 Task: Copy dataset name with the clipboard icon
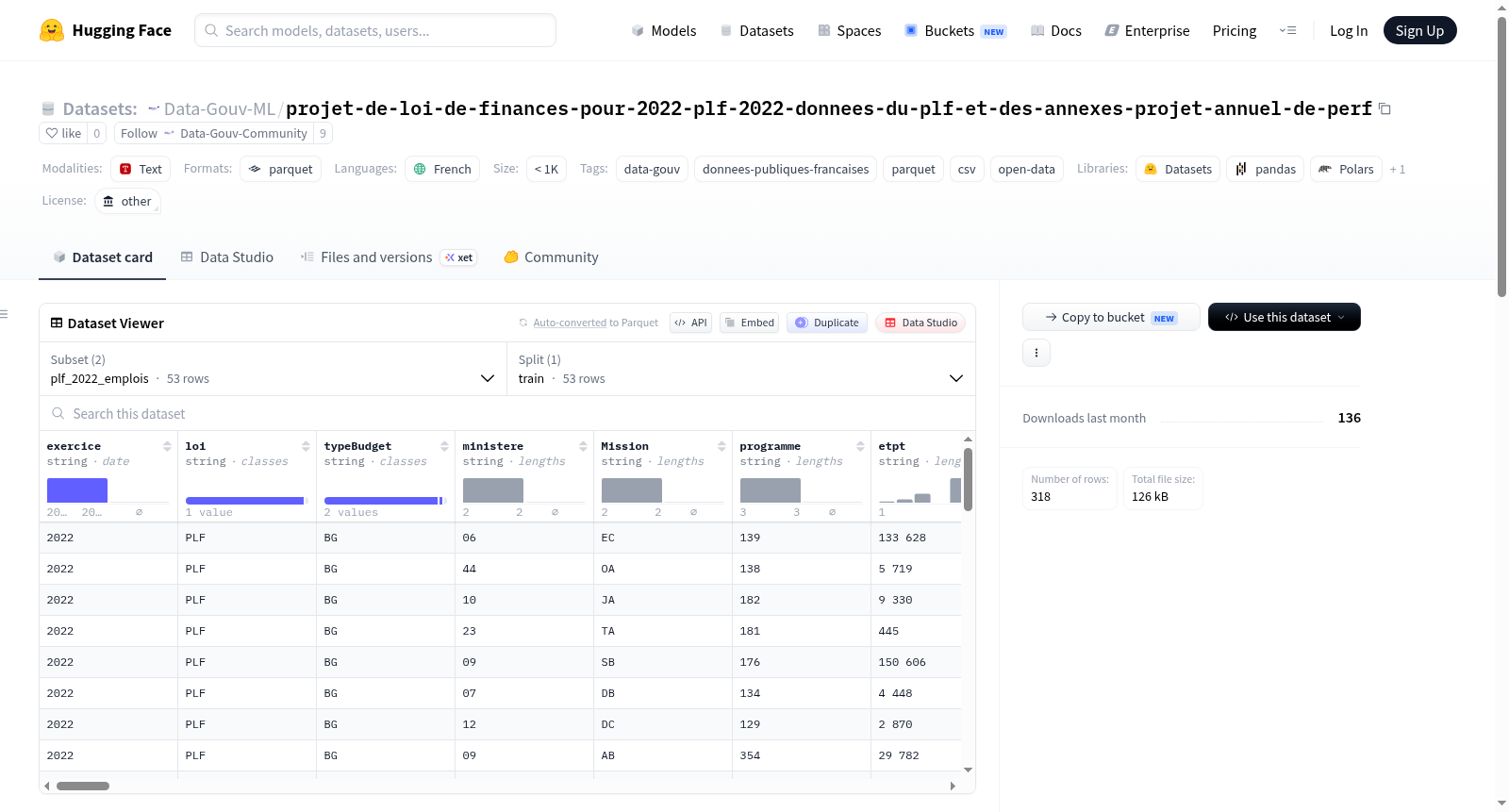[1385, 108]
